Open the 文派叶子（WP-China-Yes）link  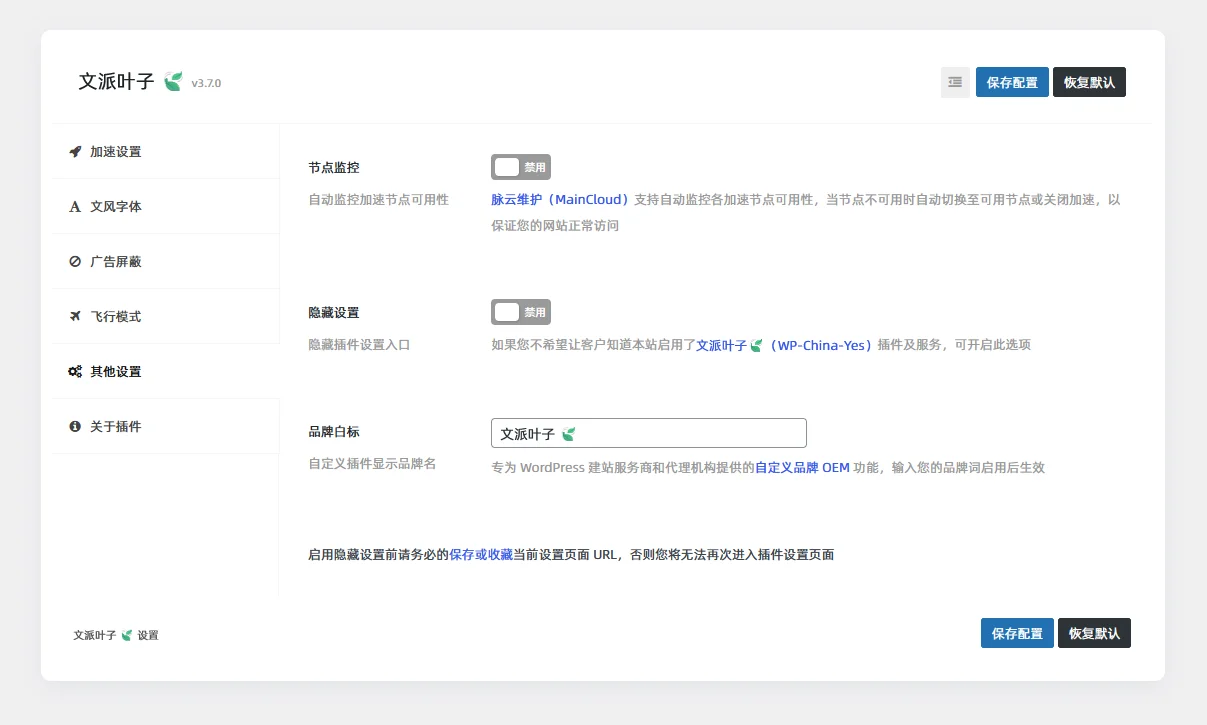780,344
